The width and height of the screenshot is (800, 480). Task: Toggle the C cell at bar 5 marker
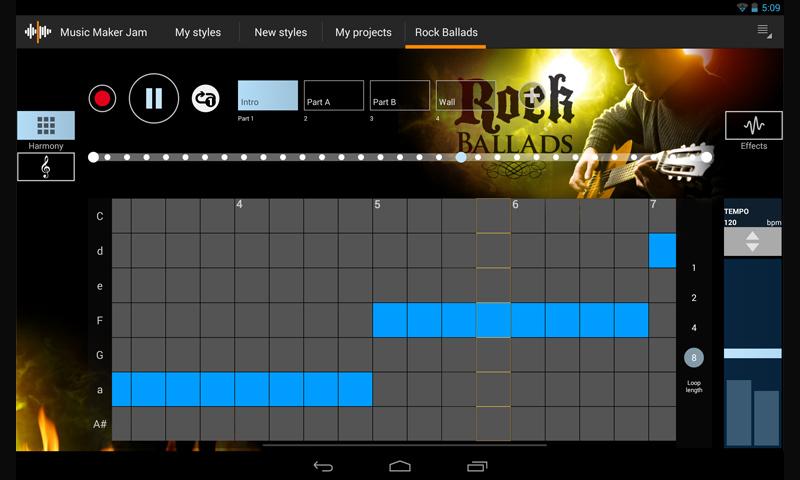(x=390, y=216)
